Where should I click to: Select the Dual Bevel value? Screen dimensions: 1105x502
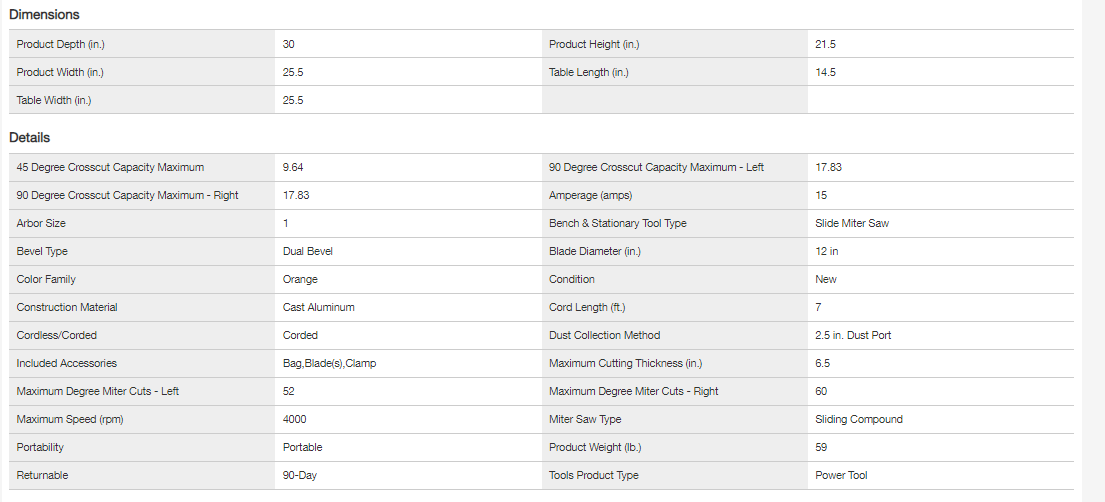point(308,252)
